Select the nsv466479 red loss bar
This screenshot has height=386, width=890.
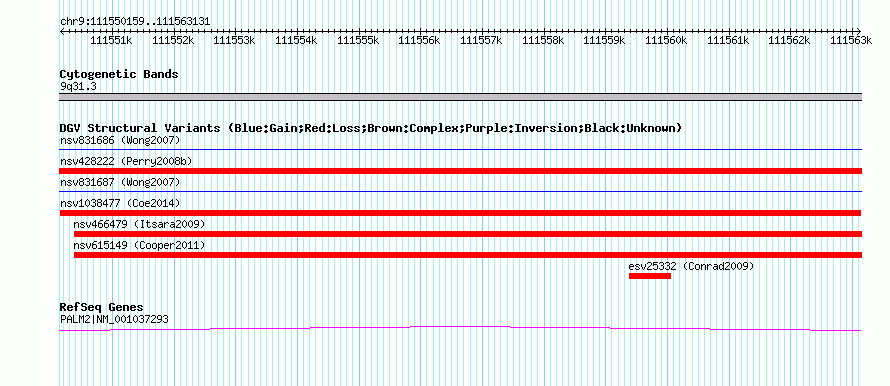click(468, 234)
